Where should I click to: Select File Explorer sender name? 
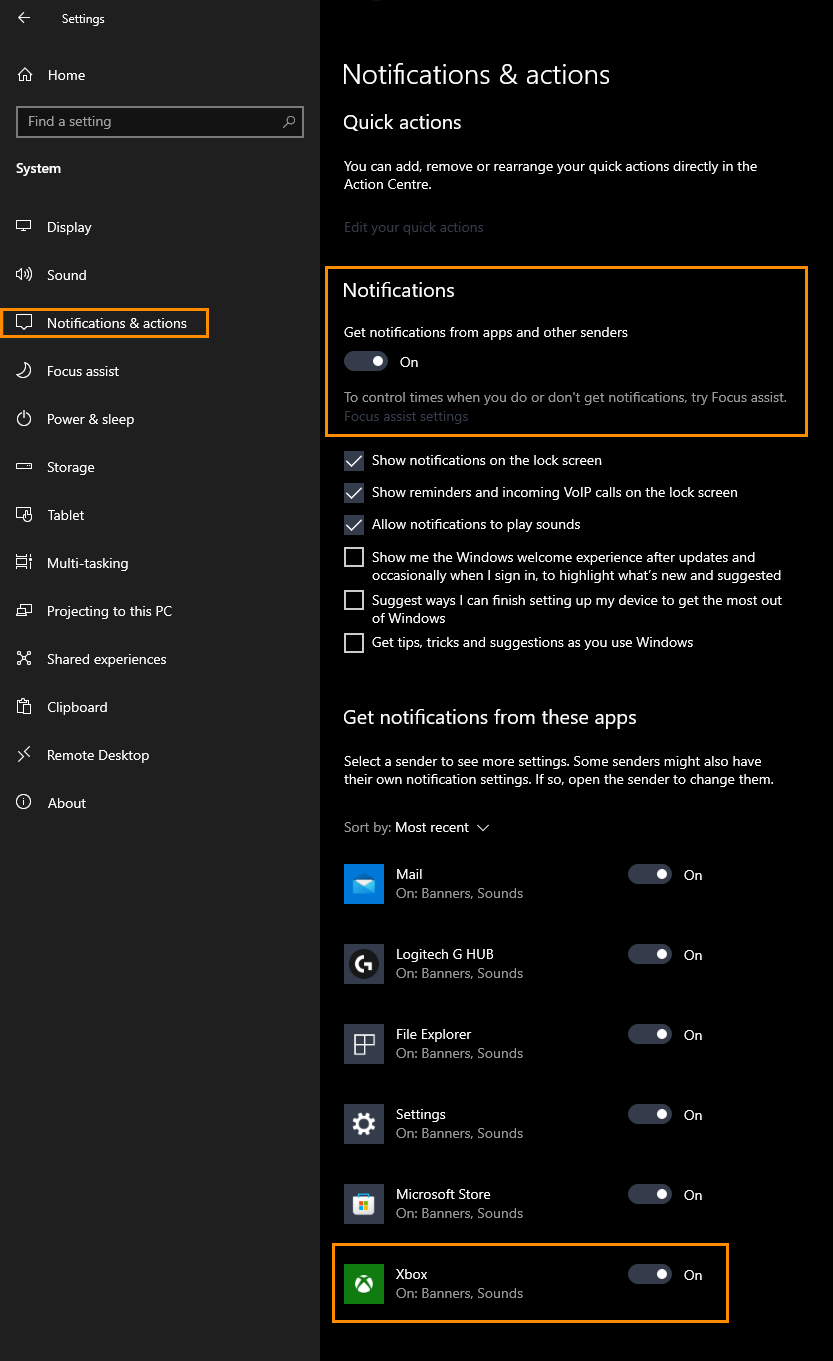[433, 1034]
